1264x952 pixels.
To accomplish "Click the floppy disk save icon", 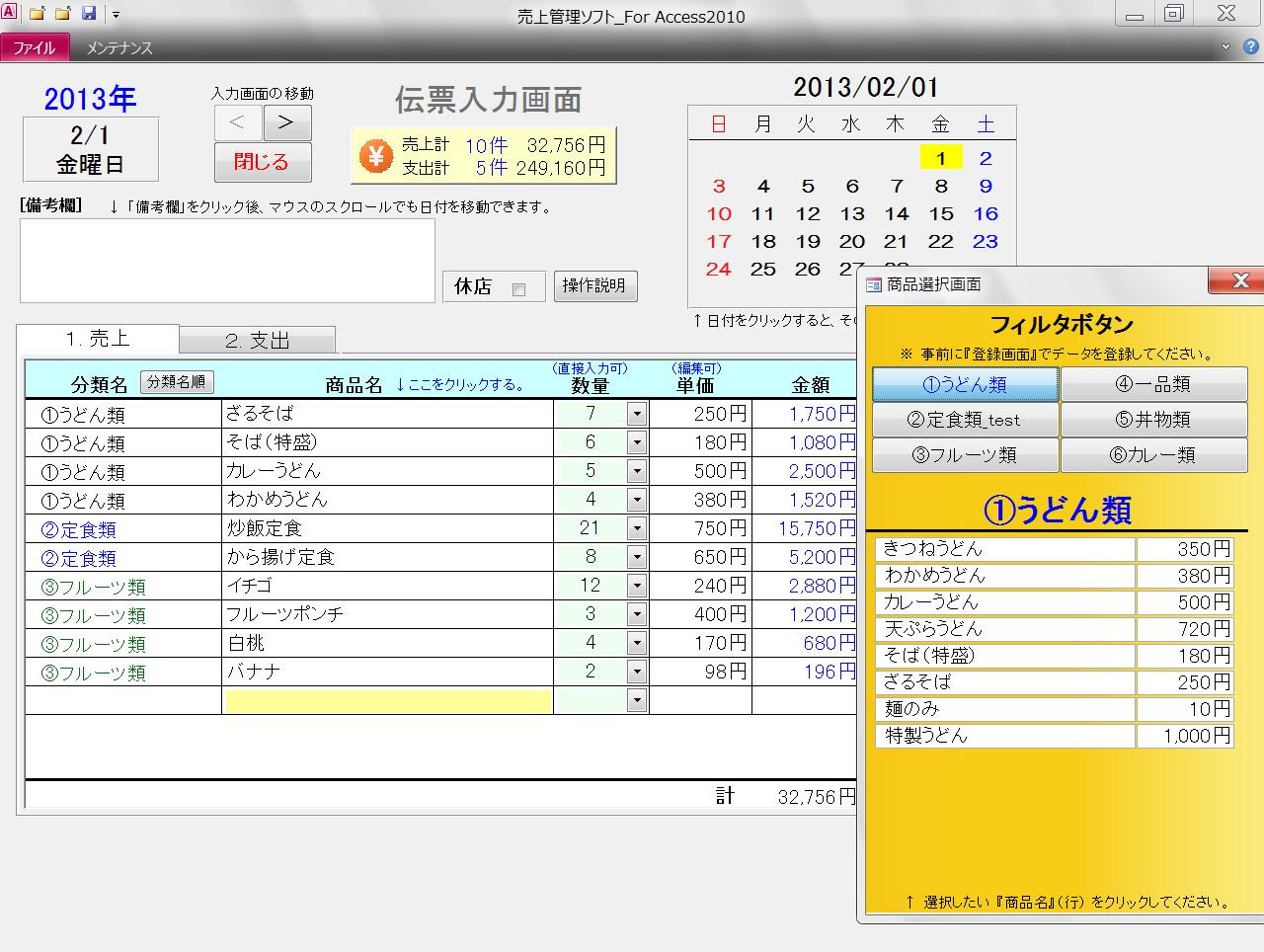I will (89, 14).
